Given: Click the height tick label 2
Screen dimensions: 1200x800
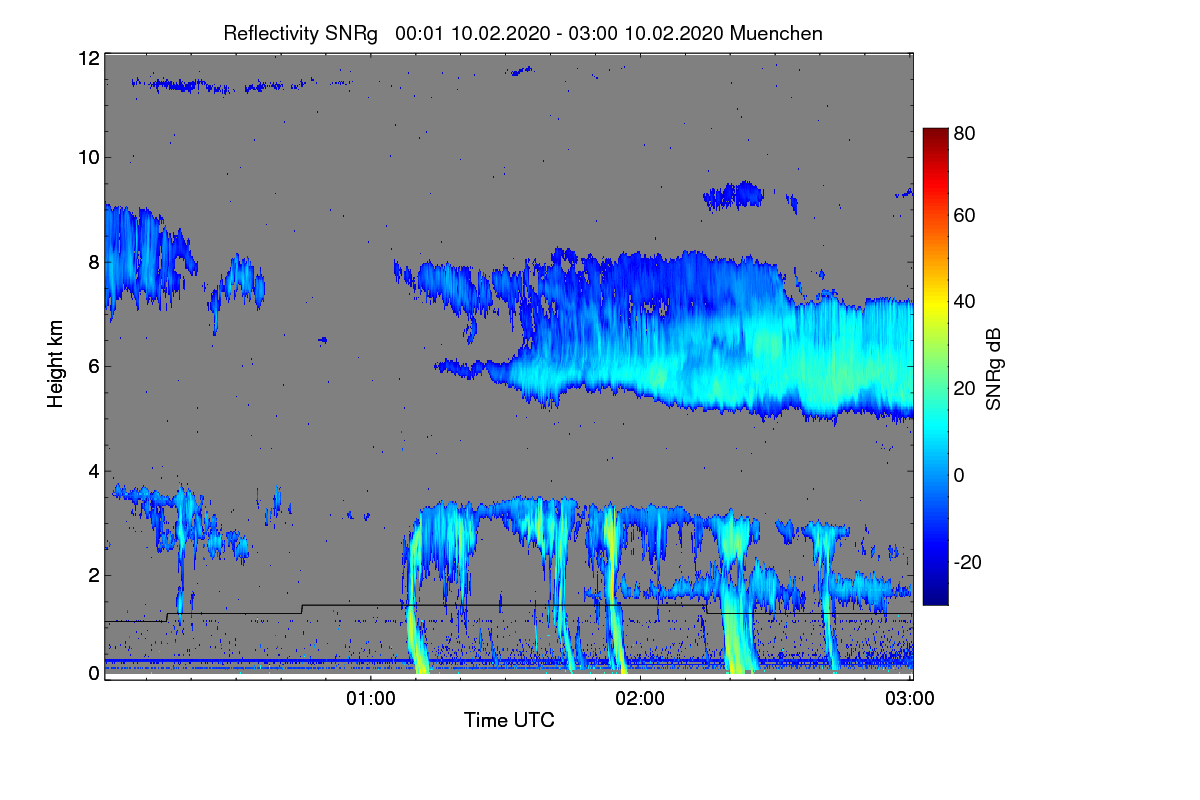Looking at the screenshot, I should tap(94, 575).
